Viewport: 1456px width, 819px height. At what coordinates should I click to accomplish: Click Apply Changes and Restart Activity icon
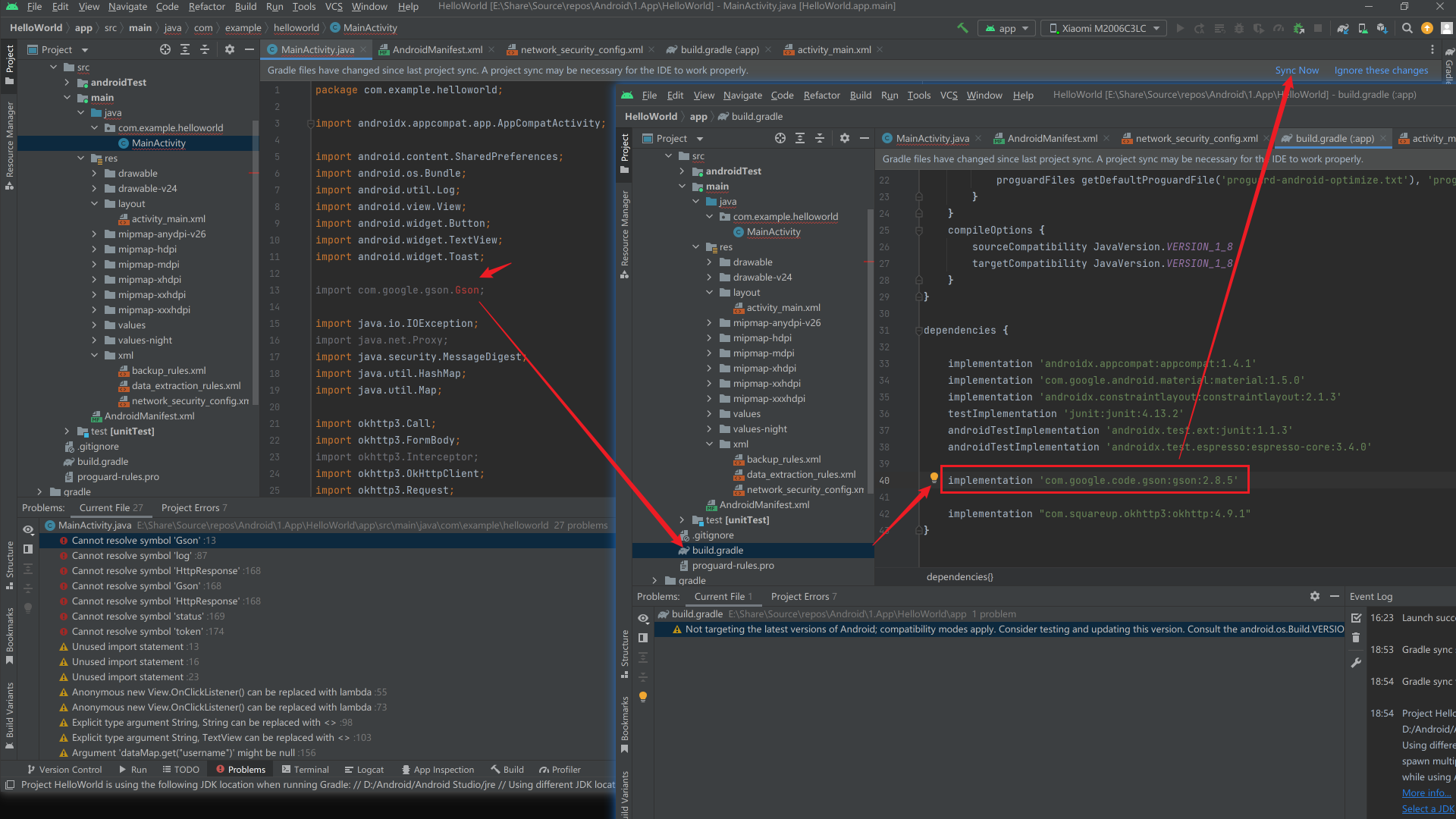click(1200, 28)
